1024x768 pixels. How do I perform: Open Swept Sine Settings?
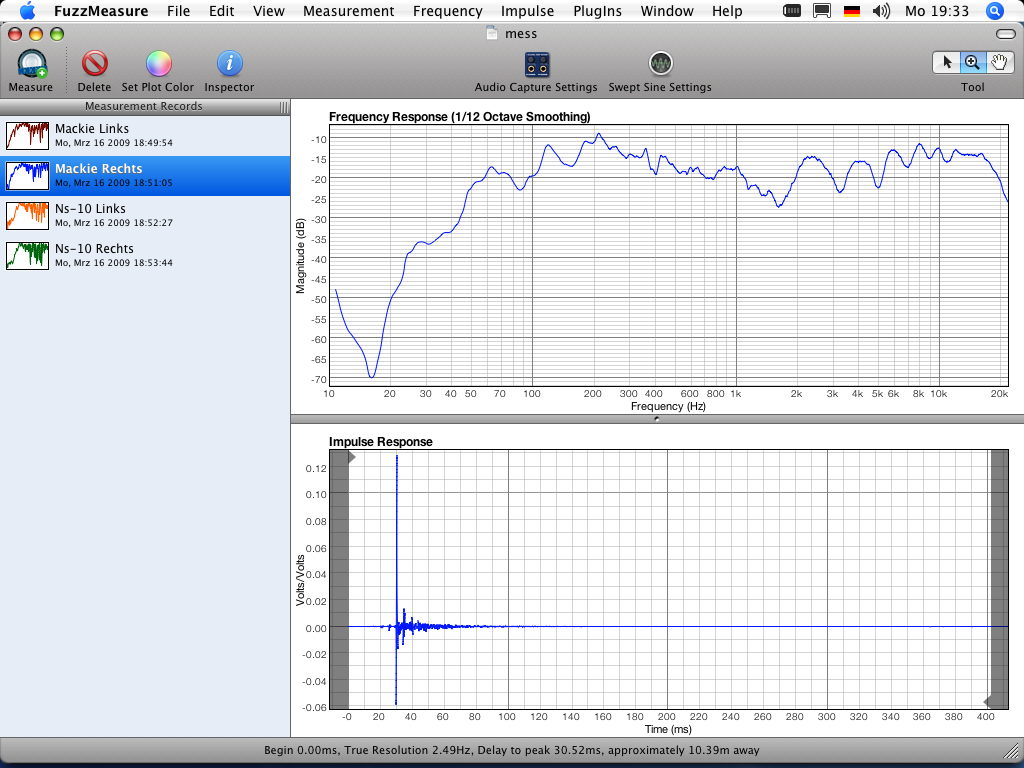click(661, 64)
